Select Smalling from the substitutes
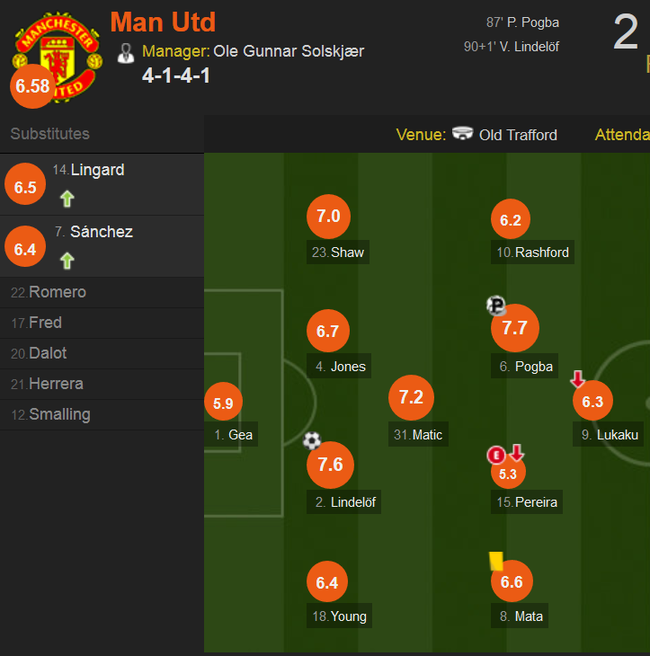 (x=102, y=415)
